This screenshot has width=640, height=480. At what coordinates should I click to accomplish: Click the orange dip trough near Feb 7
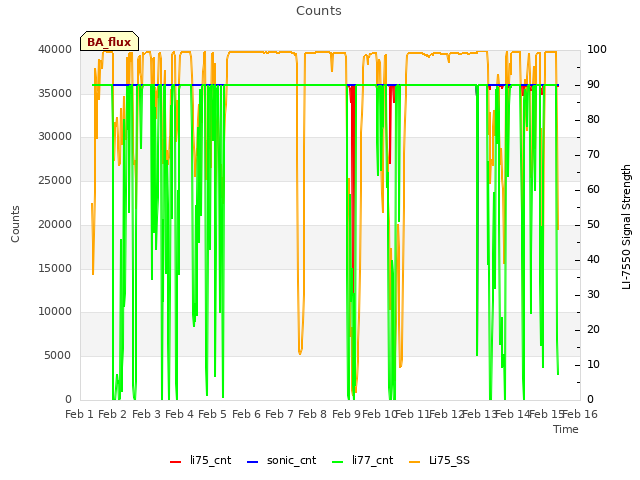(300, 351)
